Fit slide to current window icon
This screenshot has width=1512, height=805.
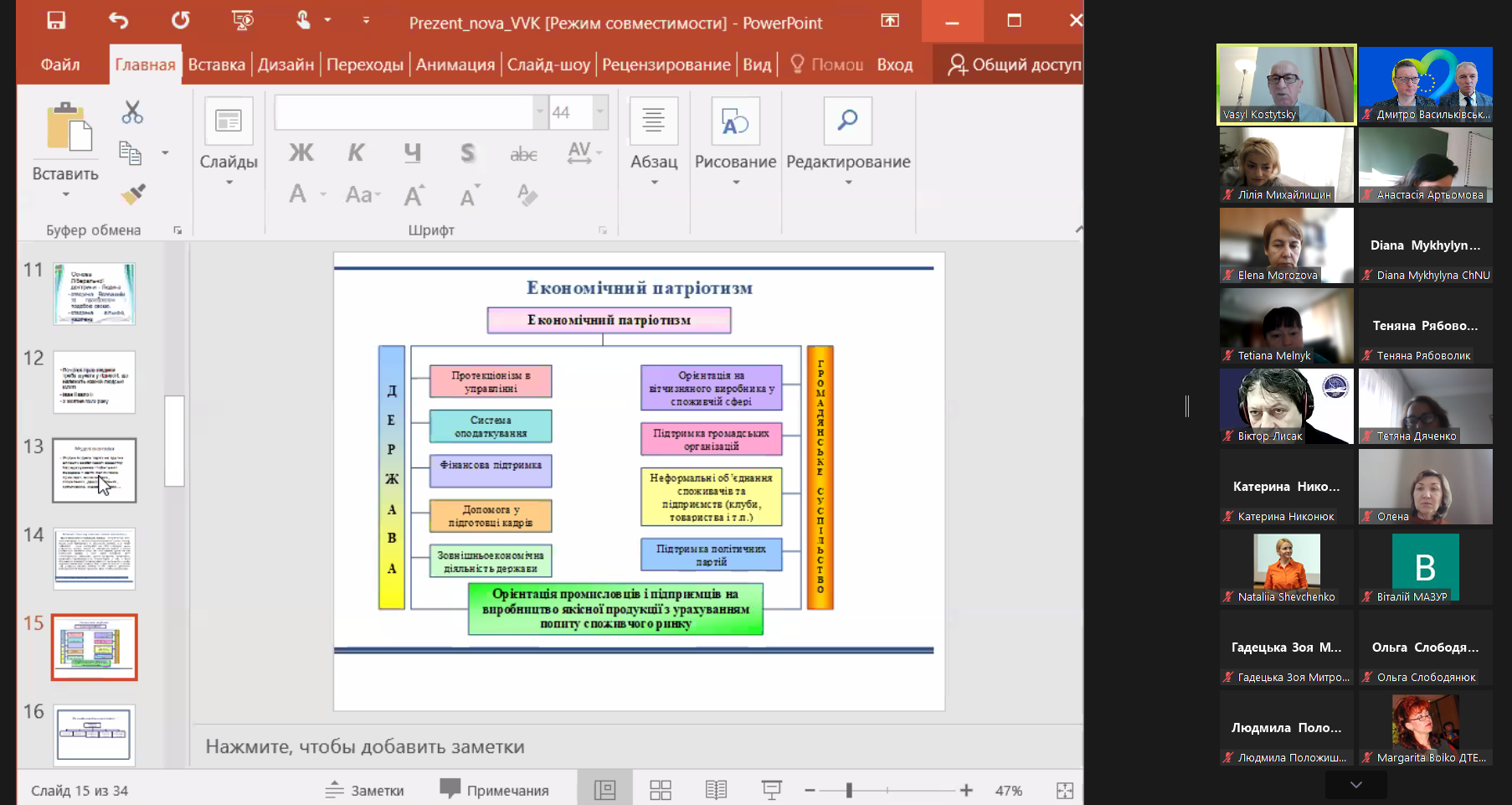click(x=1064, y=790)
